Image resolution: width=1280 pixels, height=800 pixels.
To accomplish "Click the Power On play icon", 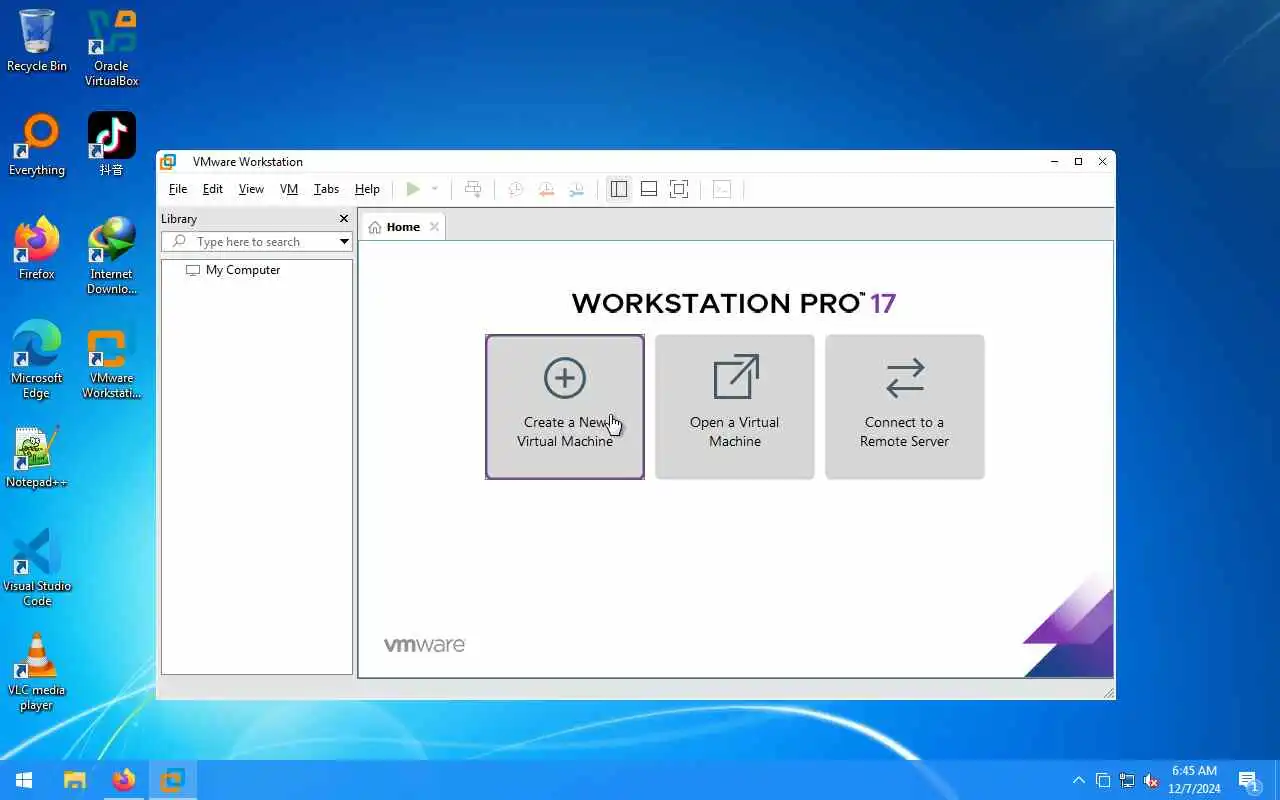I will 413,189.
